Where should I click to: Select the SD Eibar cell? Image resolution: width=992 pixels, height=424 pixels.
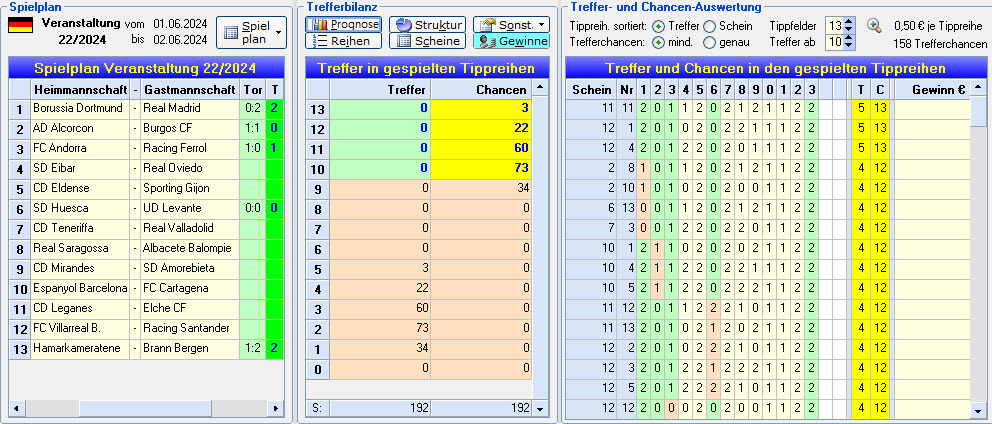[x=80, y=168]
